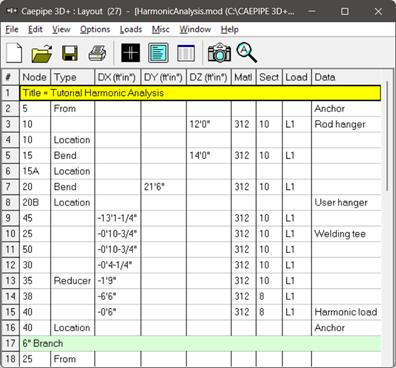Click the New file toolbar icon
Viewport: 396px width, 368px height.
14,53
